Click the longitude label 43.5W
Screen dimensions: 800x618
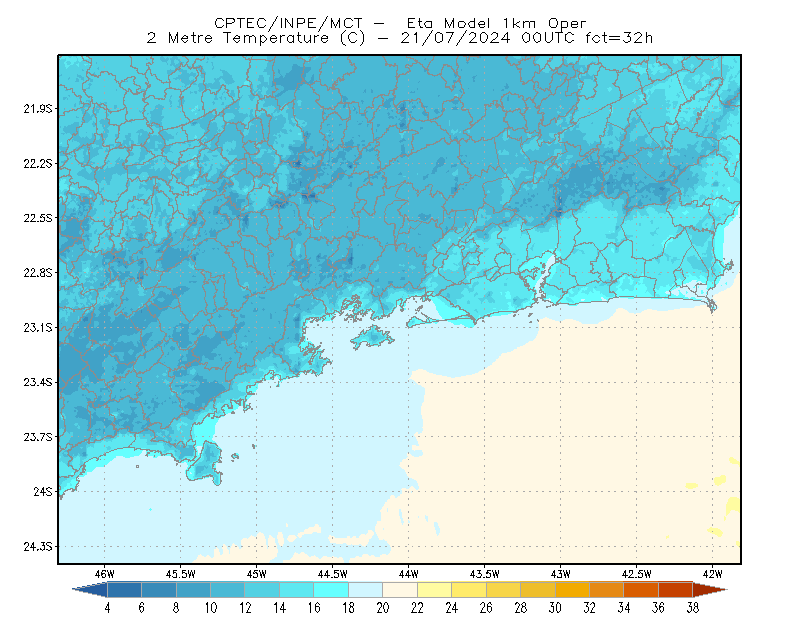point(485,574)
